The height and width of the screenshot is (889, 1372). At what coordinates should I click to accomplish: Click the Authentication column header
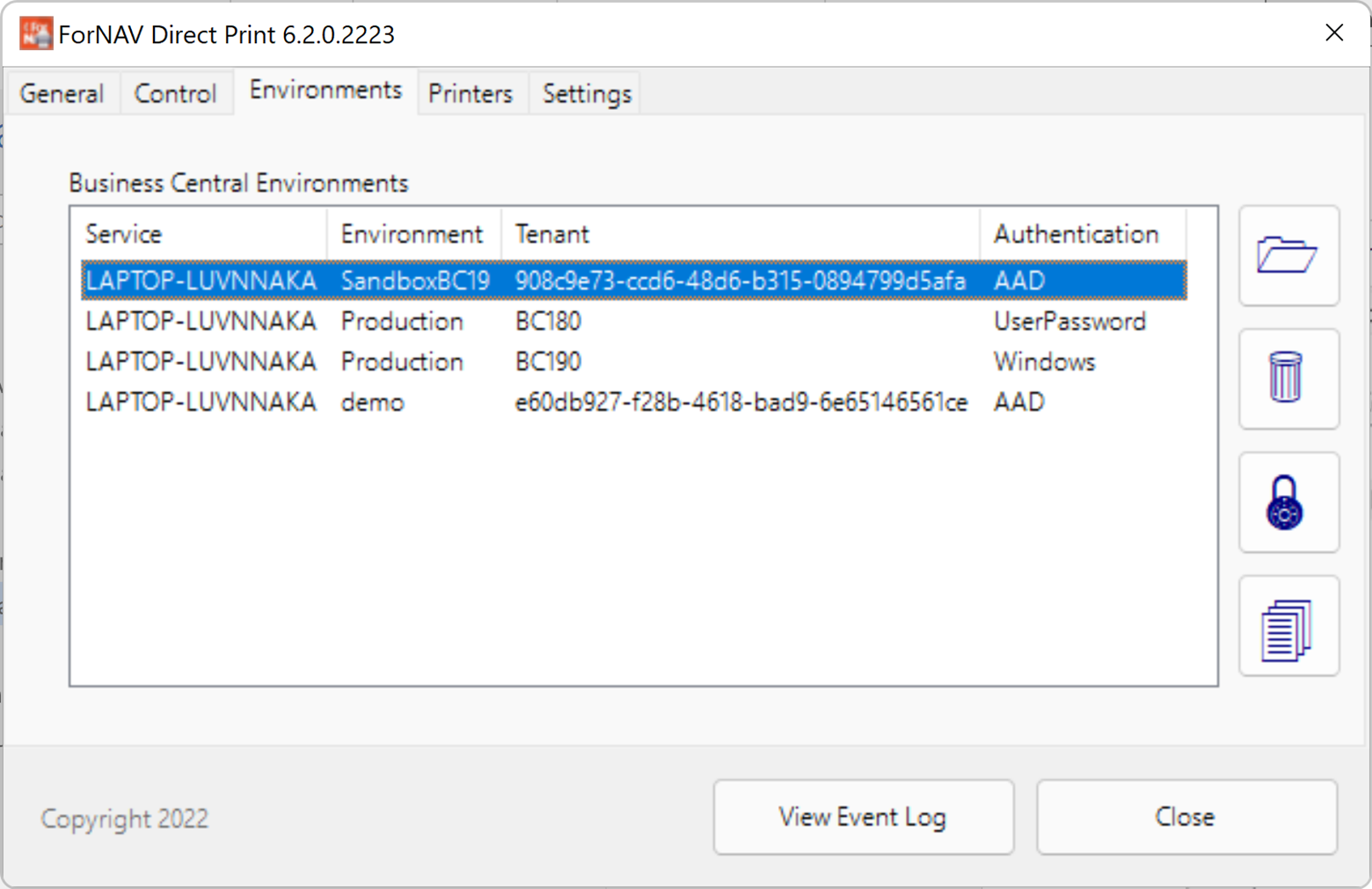pos(1084,234)
